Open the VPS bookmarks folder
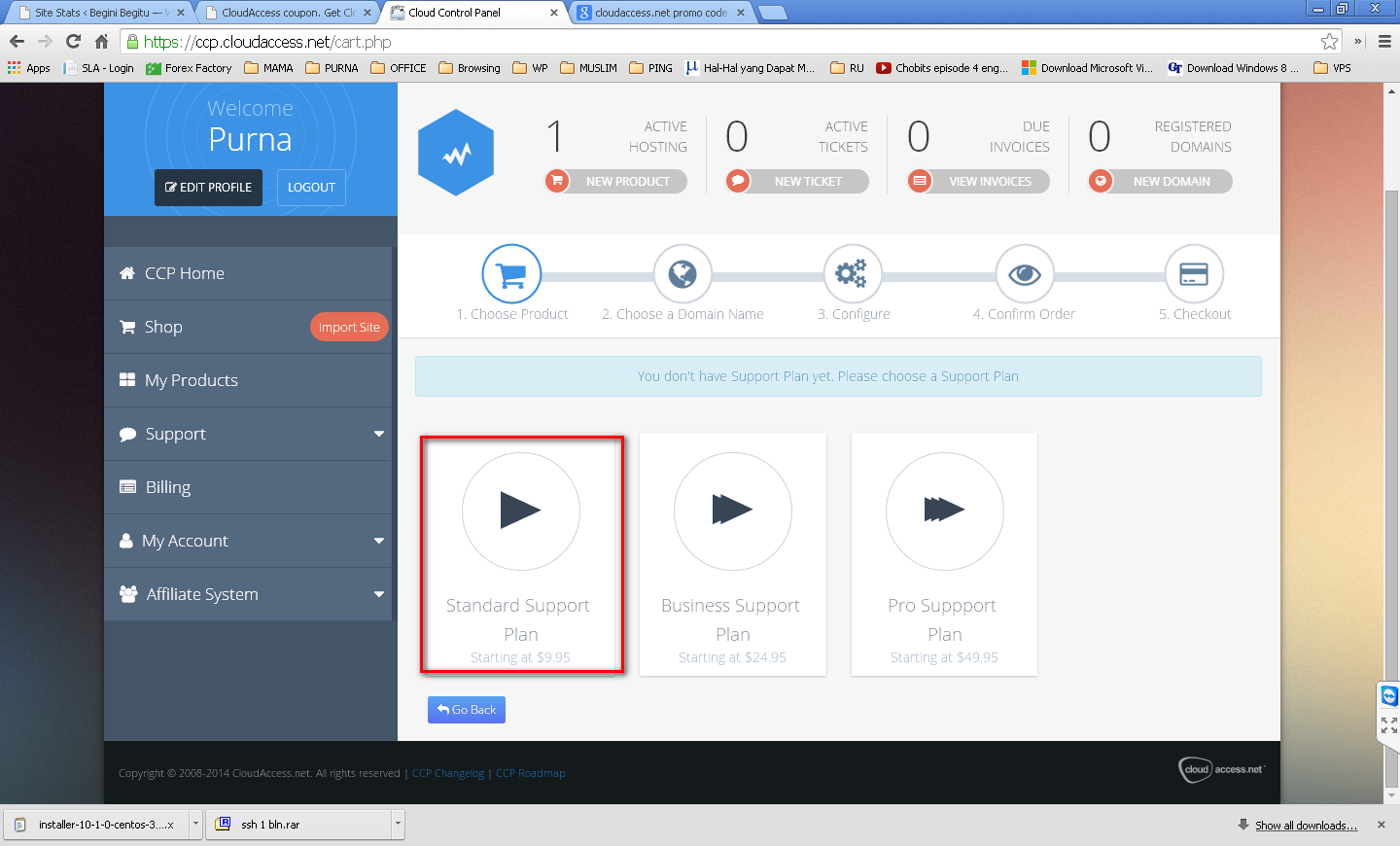Image resolution: width=1400 pixels, height=846 pixels. [x=1332, y=68]
